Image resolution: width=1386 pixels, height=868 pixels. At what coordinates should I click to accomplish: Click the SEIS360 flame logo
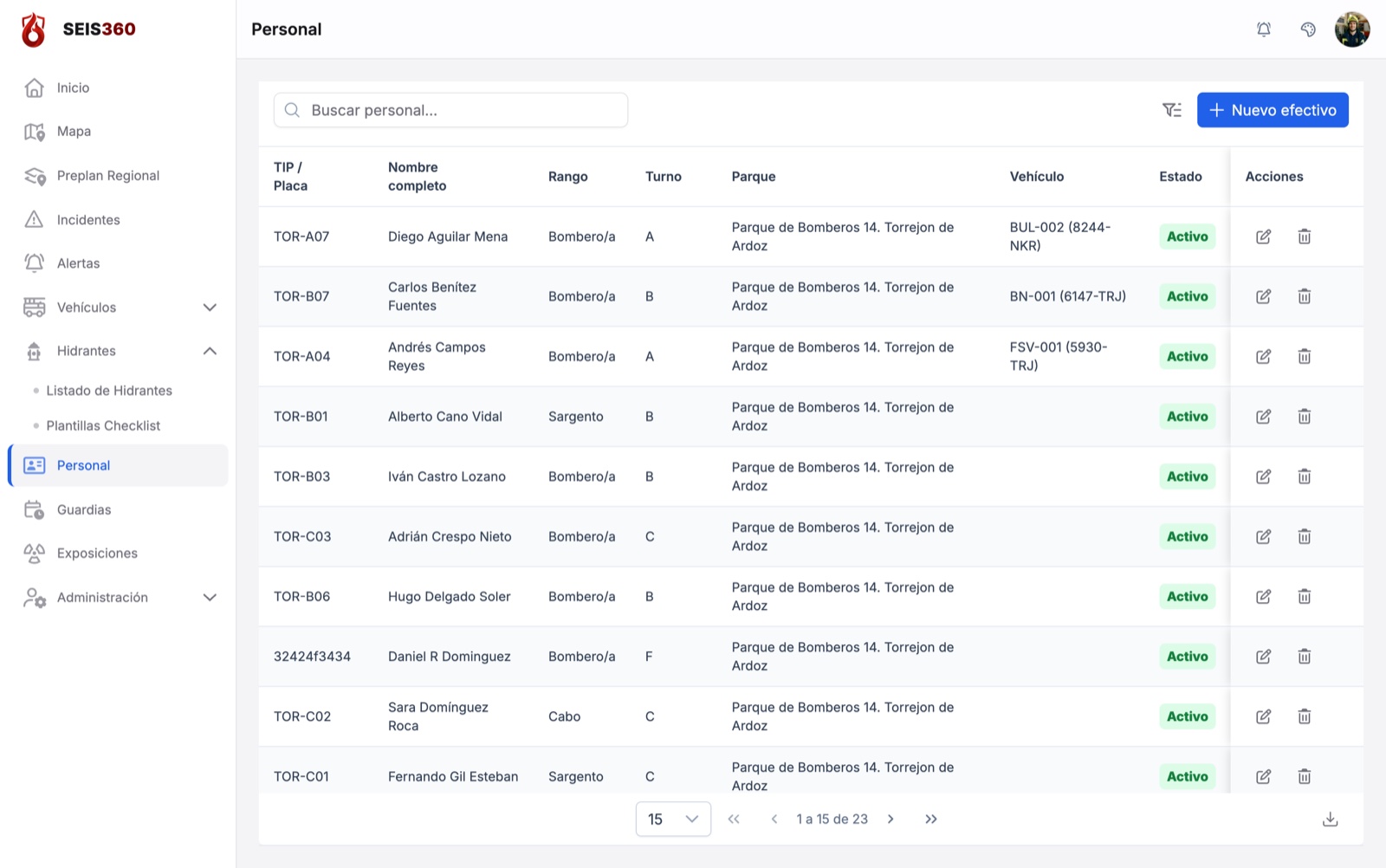(x=34, y=29)
